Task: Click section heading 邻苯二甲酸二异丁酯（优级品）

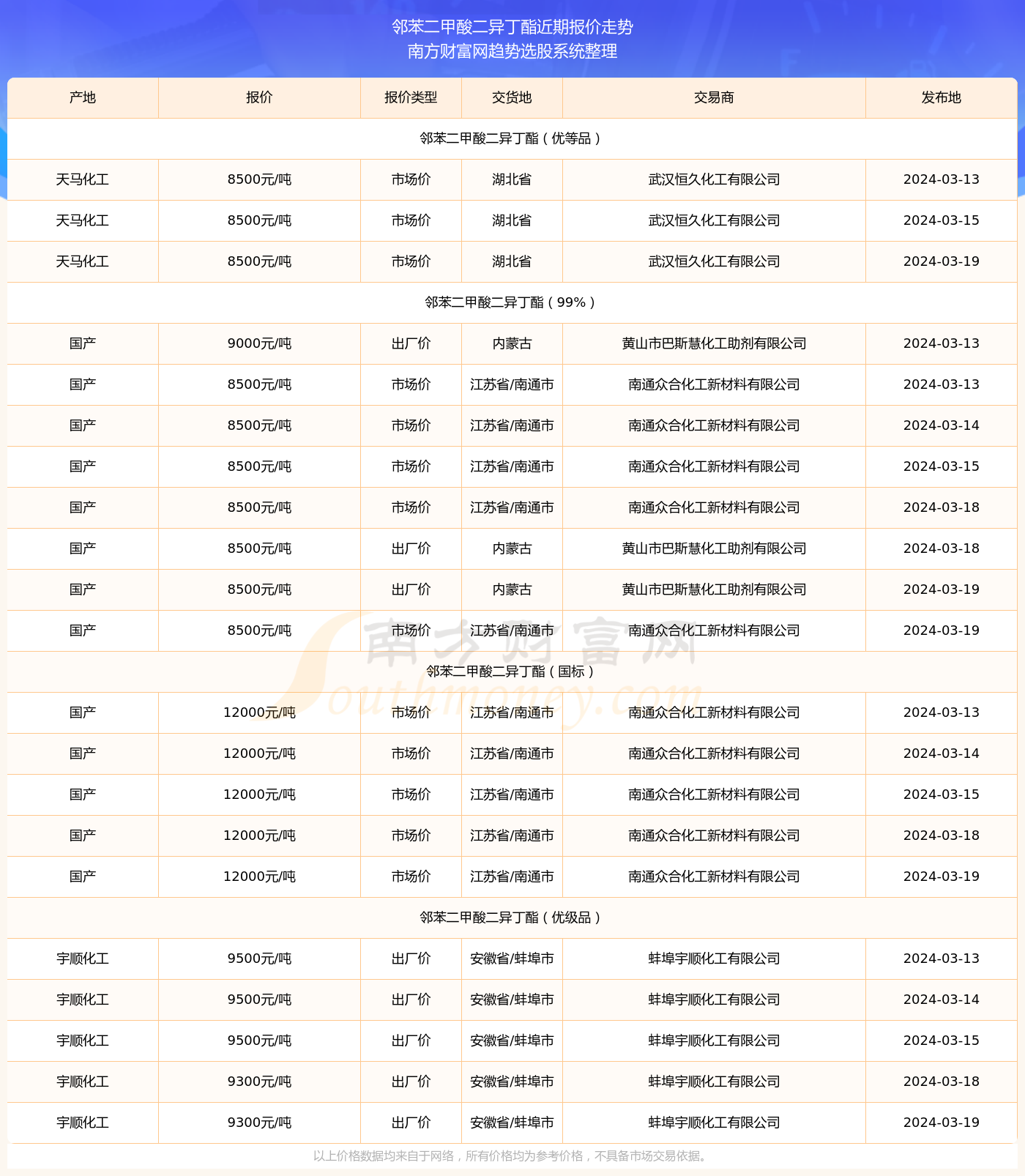Action: (x=512, y=918)
